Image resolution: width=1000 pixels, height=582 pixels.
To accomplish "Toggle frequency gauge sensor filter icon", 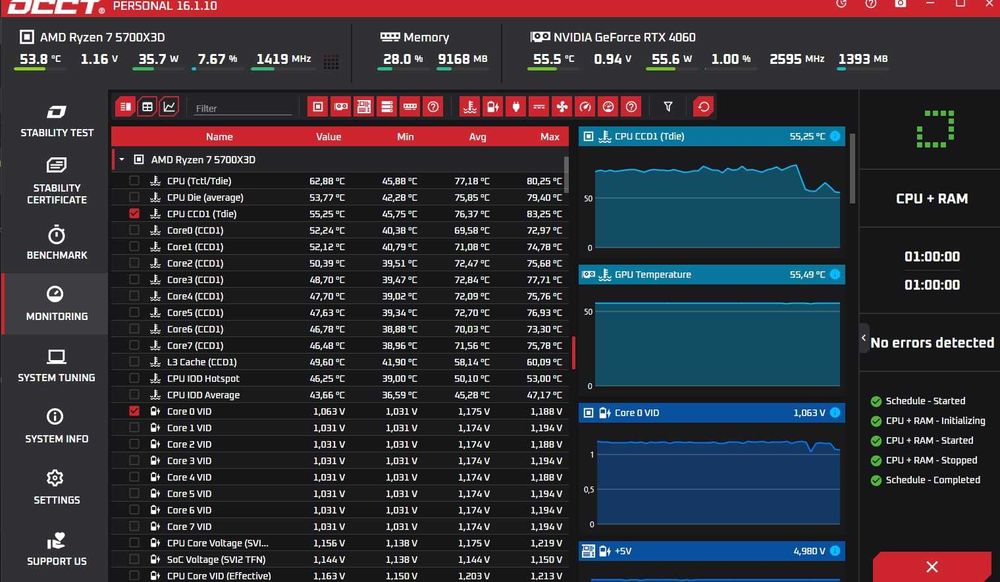I will 585,107.
